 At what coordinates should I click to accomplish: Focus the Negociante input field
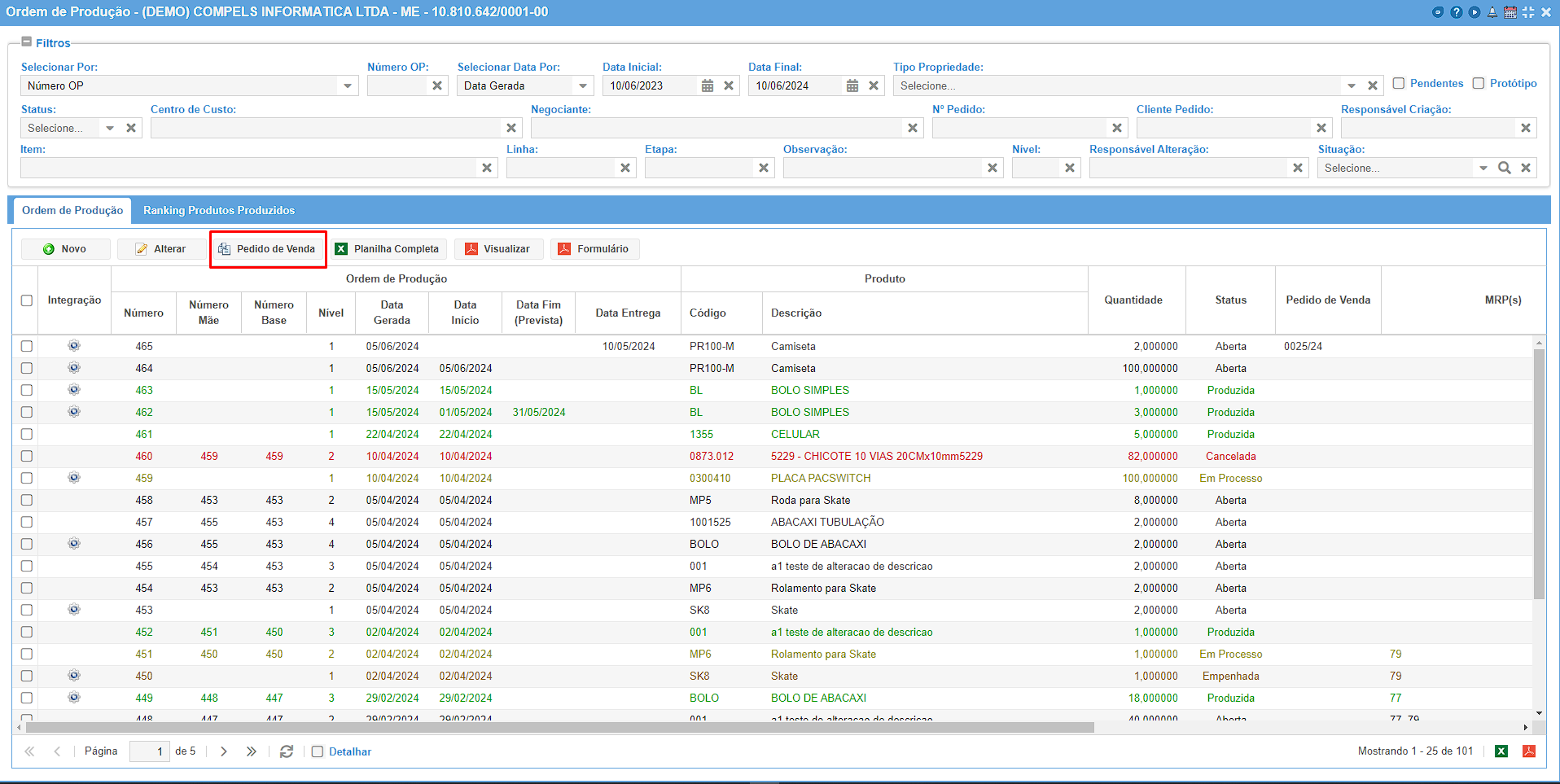point(717,128)
